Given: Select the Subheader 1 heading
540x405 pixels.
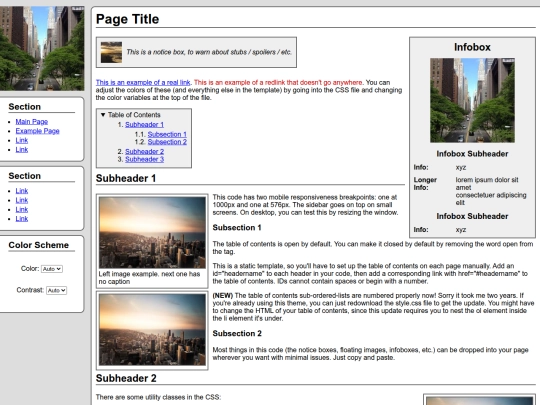Looking at the screenshot, I should (x=126, y=178).
